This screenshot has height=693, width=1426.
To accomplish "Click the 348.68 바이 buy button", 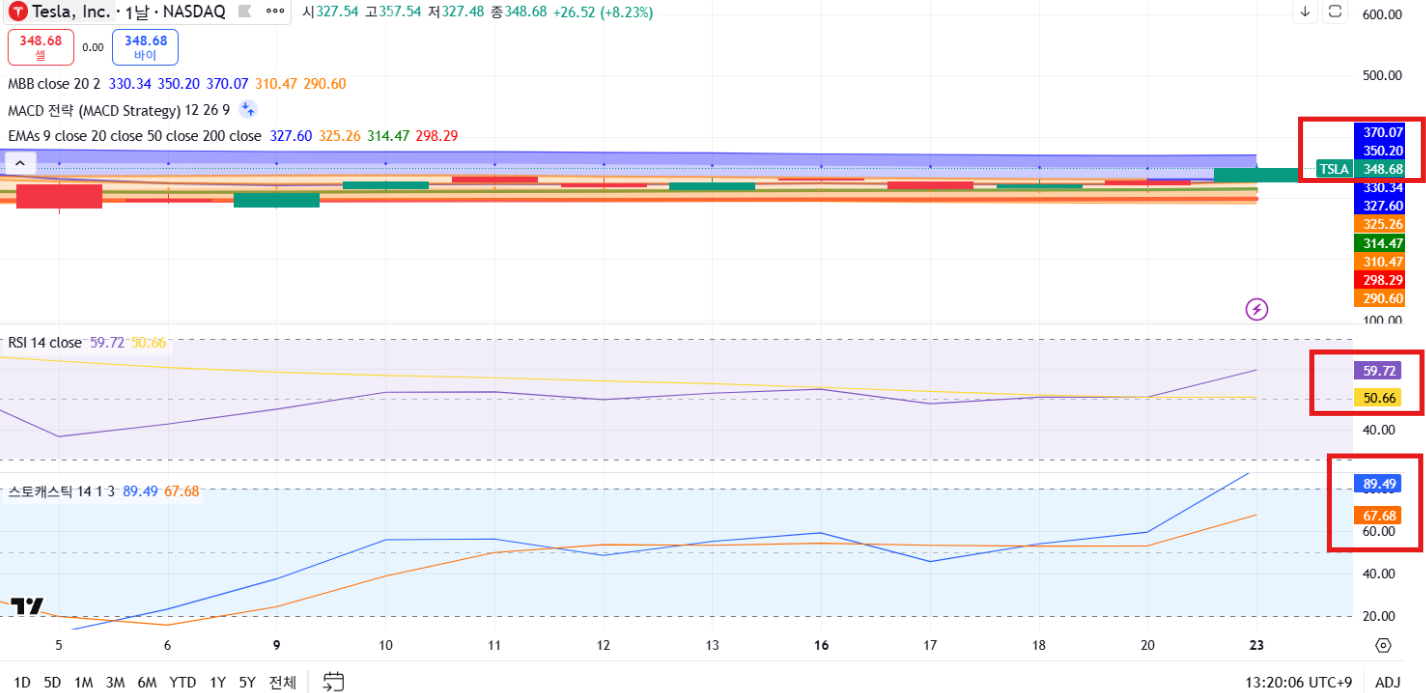I will coord(145,47).
